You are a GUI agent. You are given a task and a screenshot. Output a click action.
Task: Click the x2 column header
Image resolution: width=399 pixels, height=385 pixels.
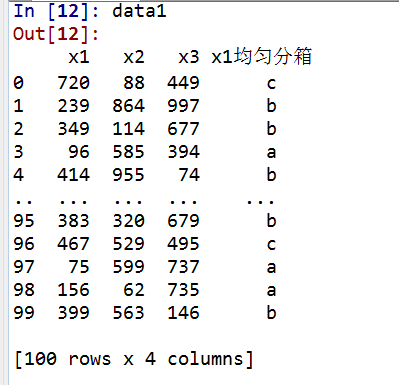point(134,57)
